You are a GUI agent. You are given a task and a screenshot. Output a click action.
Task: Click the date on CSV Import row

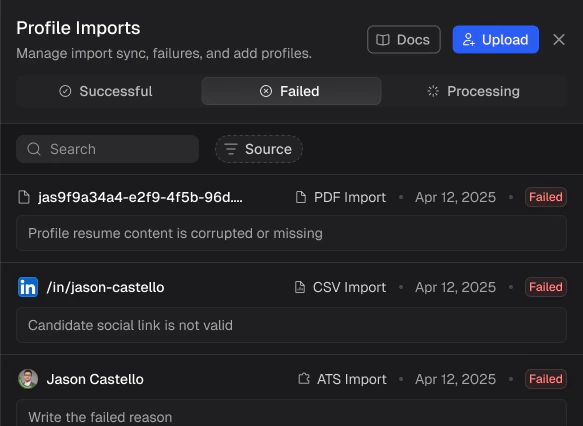(x=455, y=287)
